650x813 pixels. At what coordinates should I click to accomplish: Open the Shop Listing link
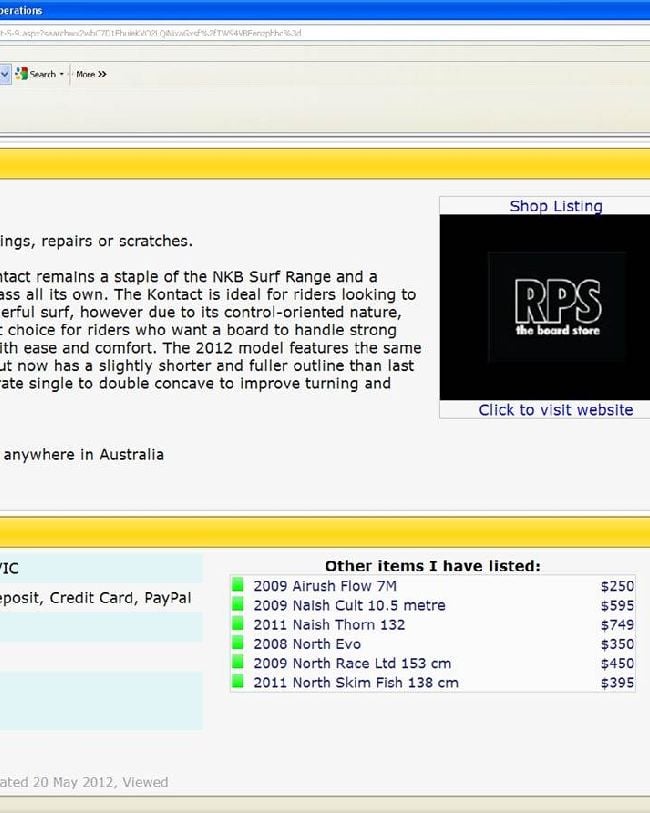point(556,206)
